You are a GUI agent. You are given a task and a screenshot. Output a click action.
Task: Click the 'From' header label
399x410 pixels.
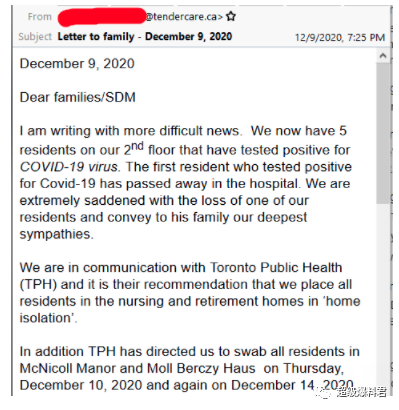[x=40, y=17]
